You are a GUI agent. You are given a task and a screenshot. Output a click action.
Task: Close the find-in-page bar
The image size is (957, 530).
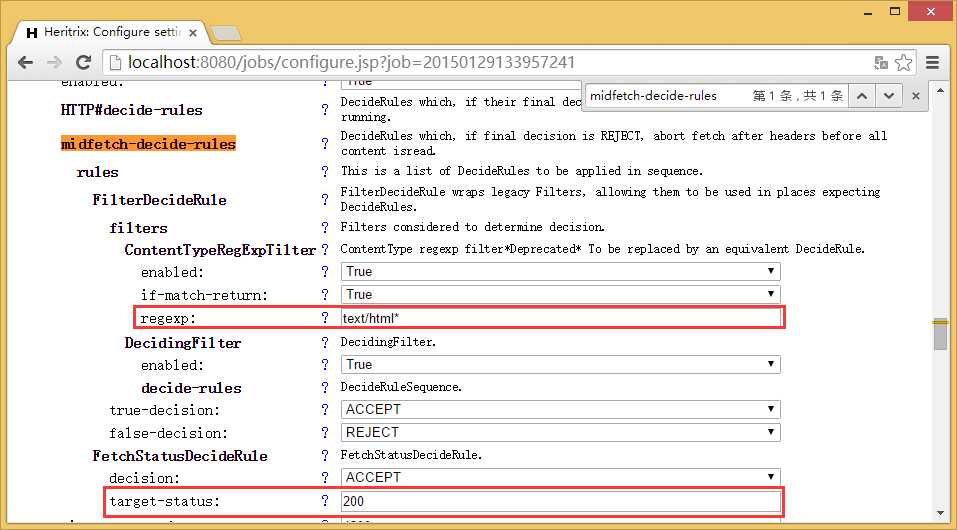915,96
